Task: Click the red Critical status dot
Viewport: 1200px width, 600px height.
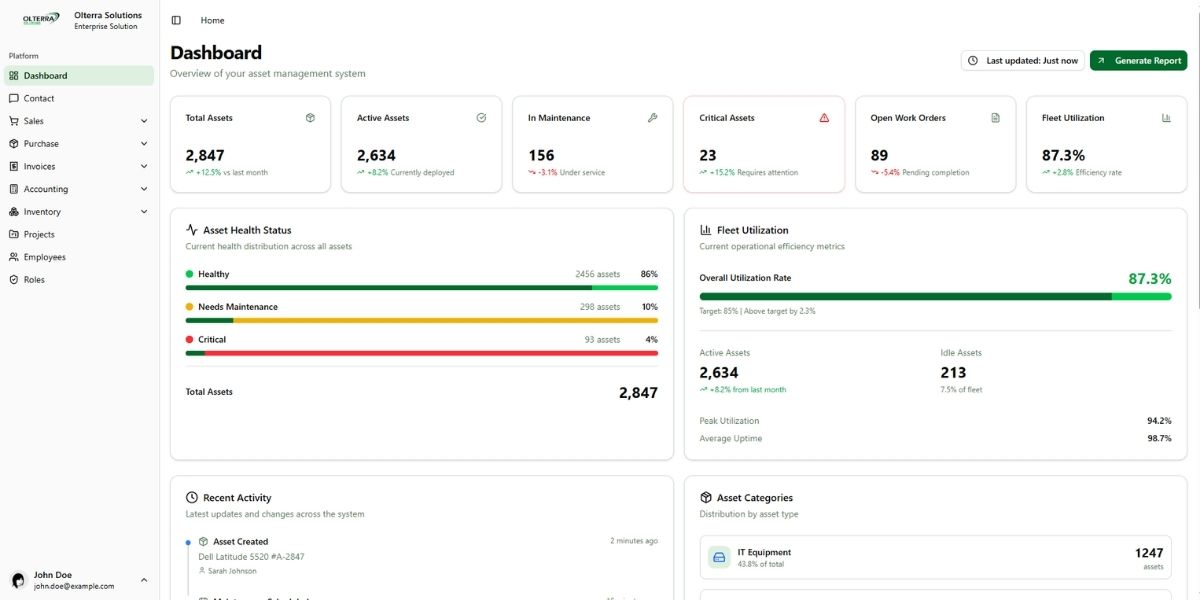Action: [190, 340]
